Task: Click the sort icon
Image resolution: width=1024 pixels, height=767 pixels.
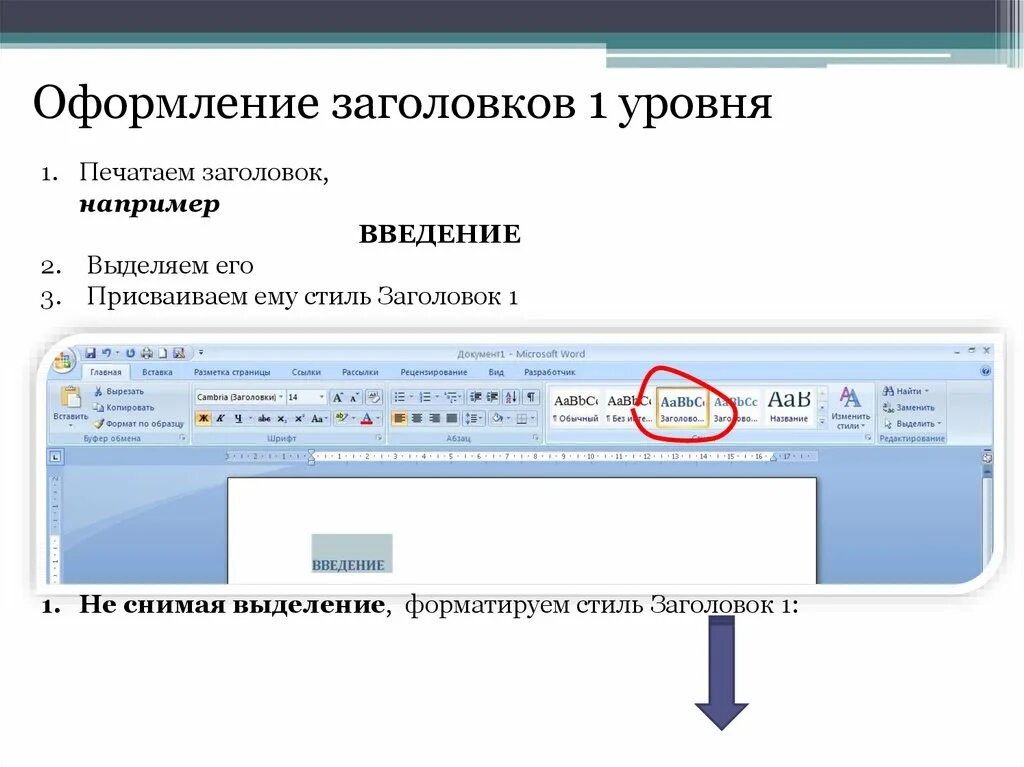Action: [x=511, y=397]
